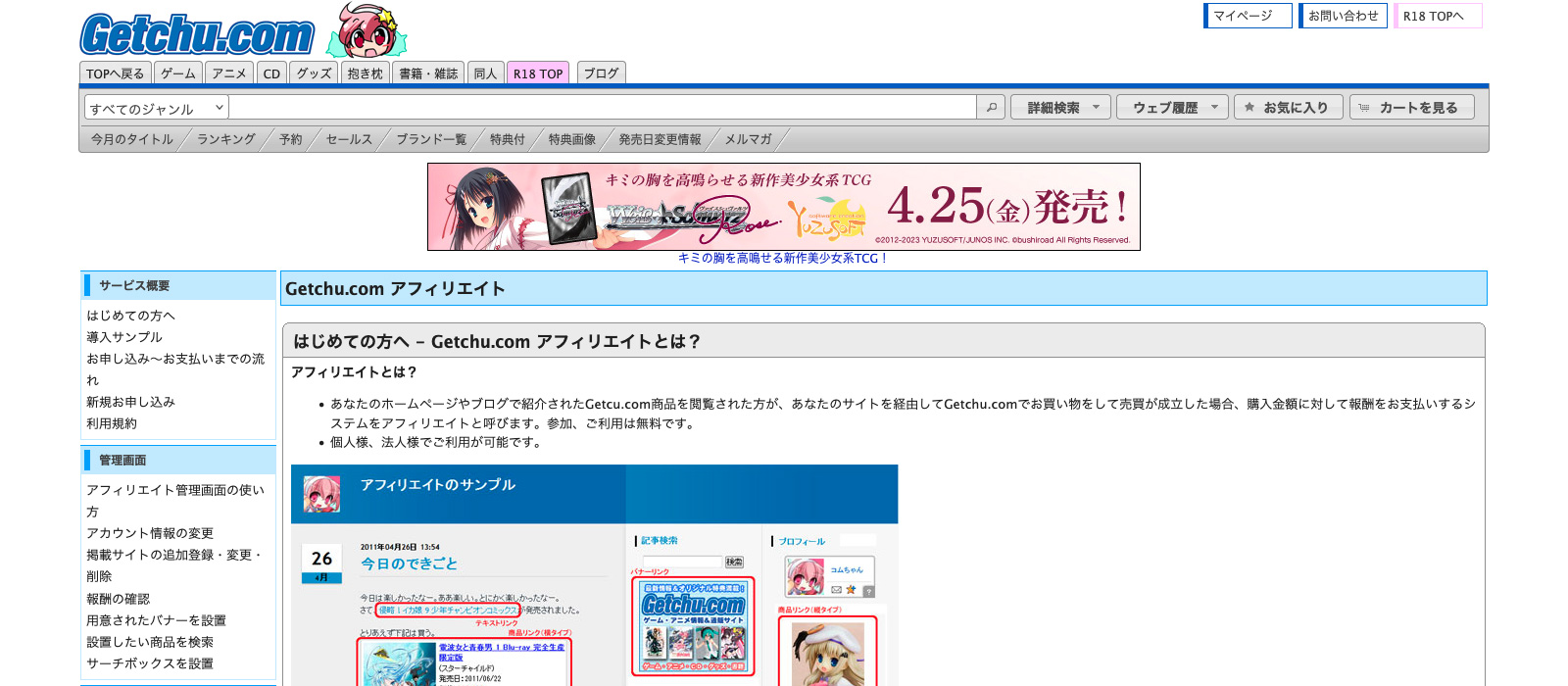Image resolution: width=1568 pixels, height=686 pixels.
Task: Open アフィリエイト管理画面の使い方 link
Action: point(175,501)
